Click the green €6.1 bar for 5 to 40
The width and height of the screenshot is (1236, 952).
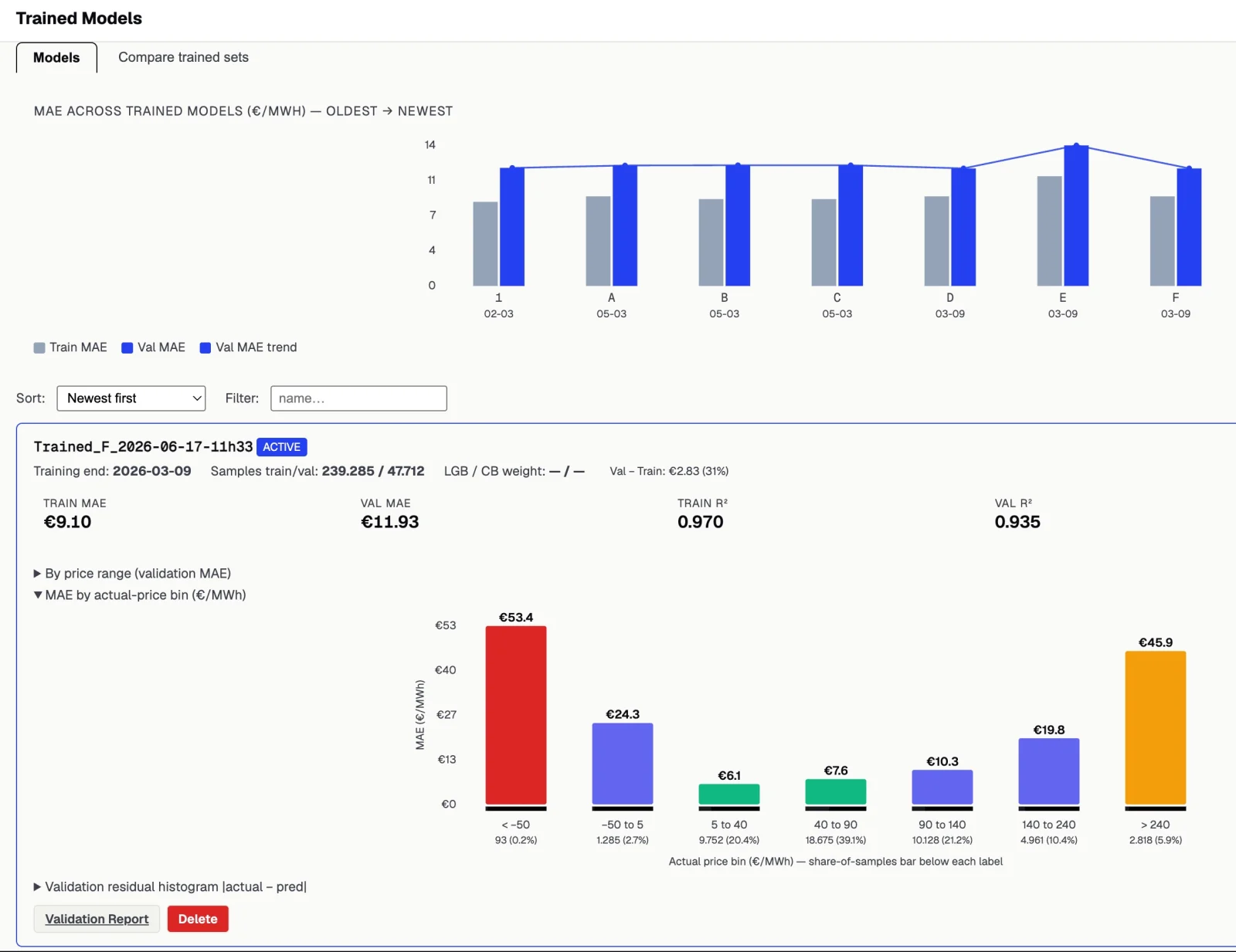coord(729,794)
